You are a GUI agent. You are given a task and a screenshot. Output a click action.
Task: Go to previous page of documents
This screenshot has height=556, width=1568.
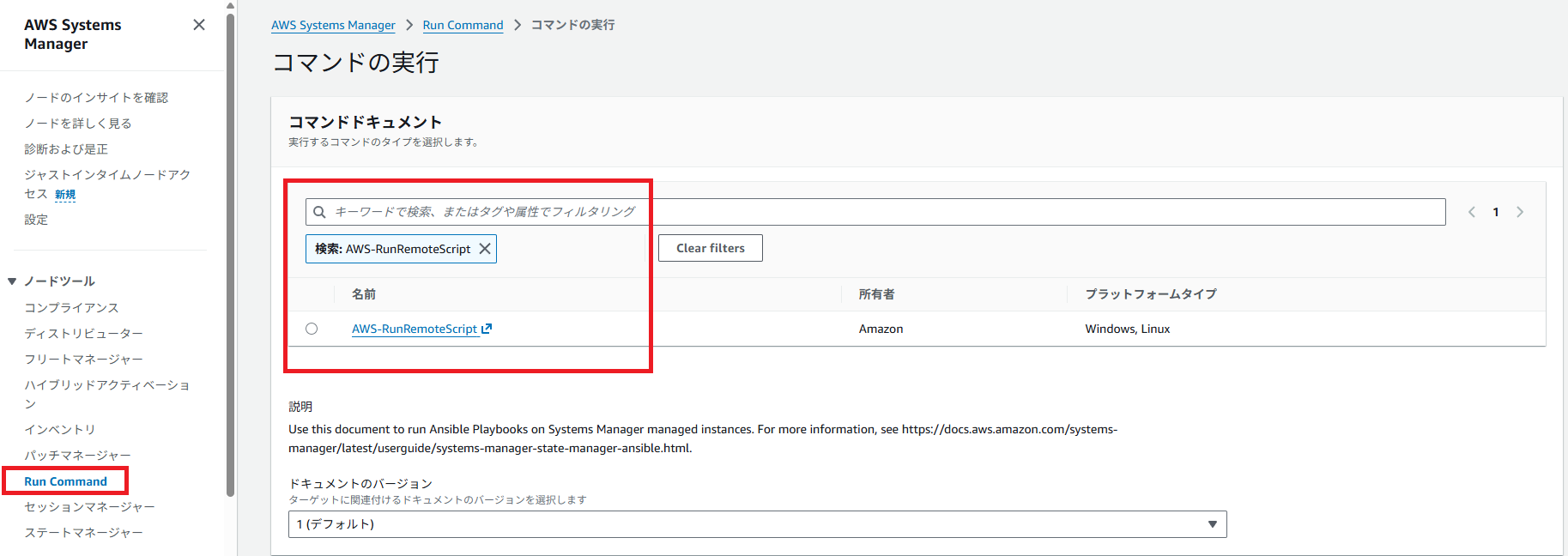coord(1472,212)
